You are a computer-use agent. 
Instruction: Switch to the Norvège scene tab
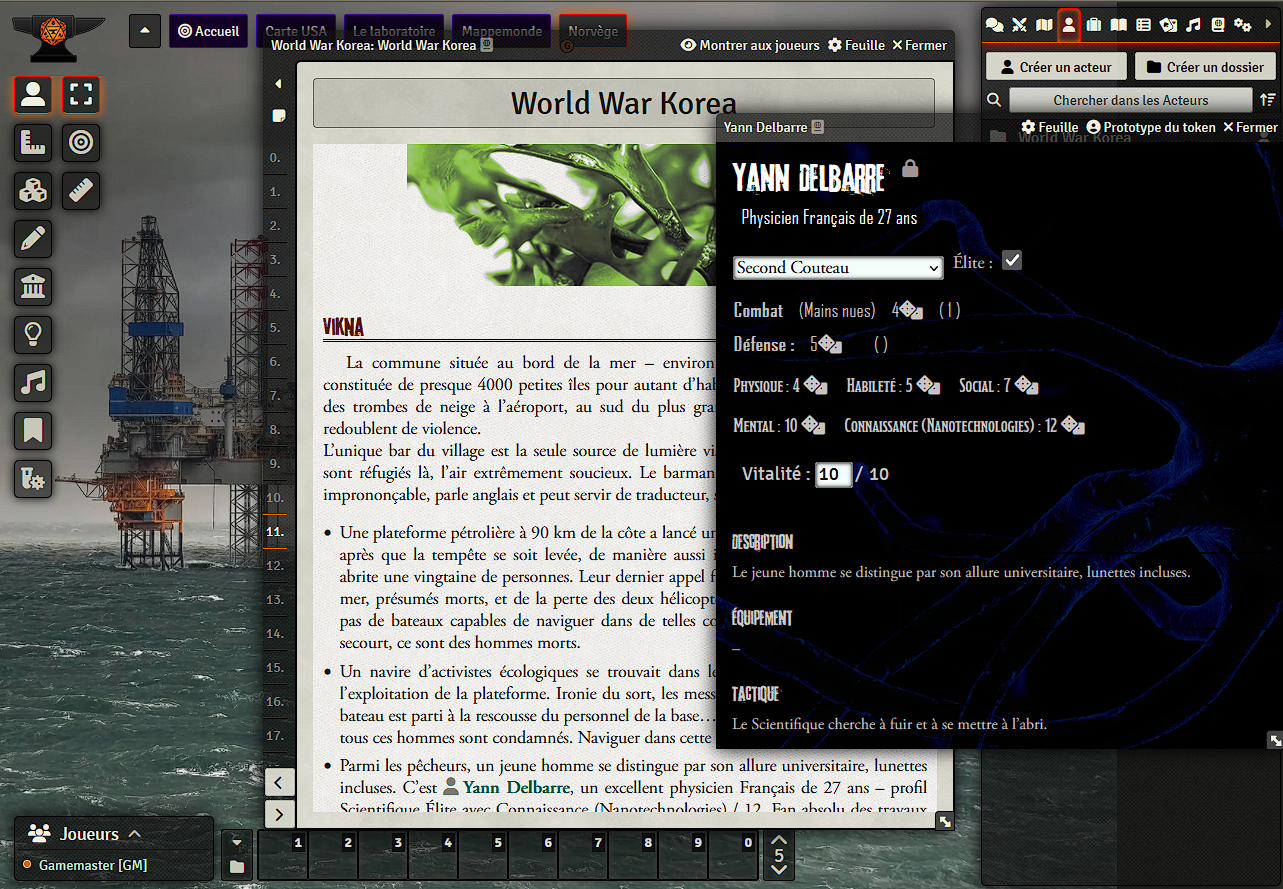593,31
